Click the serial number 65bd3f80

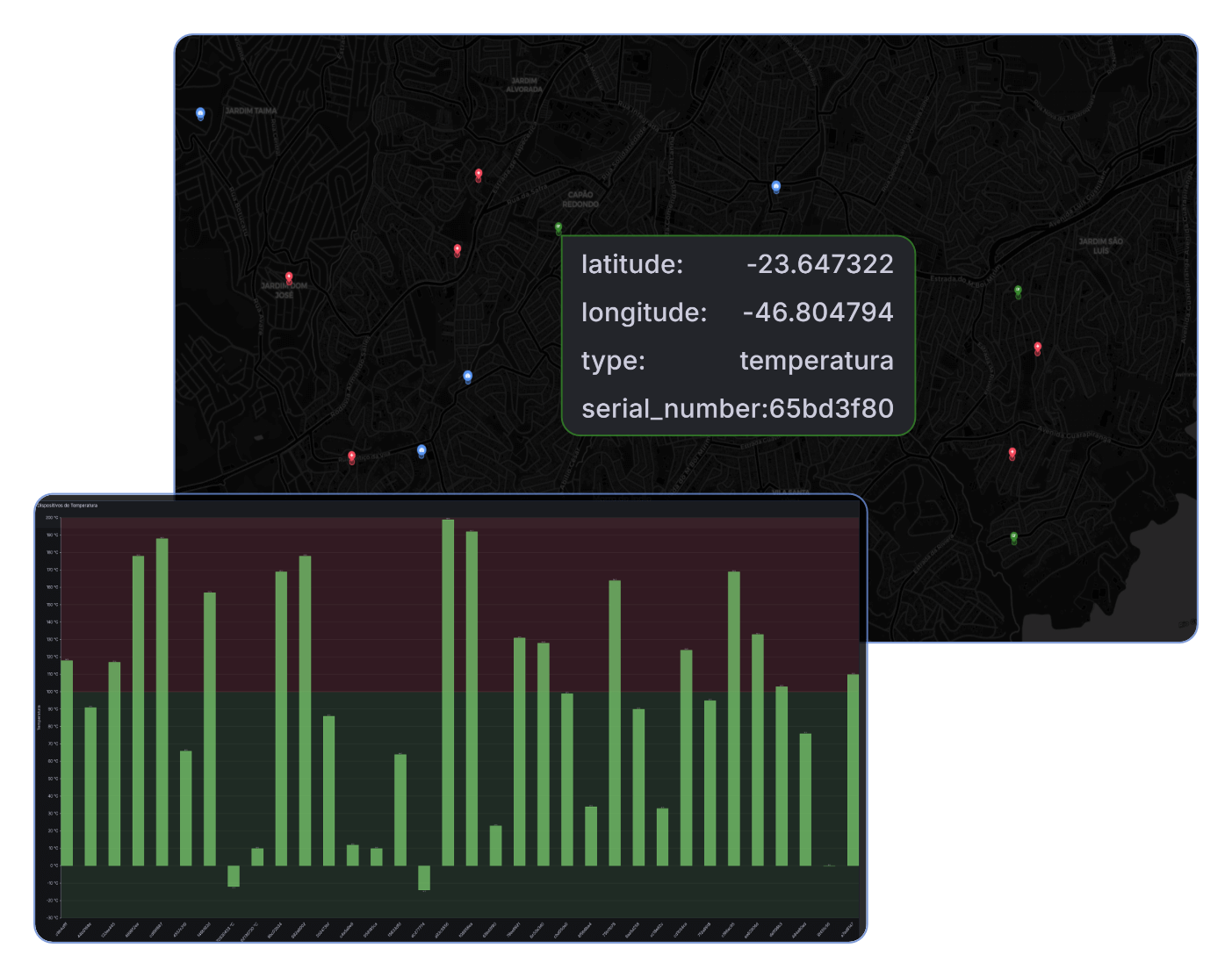832,408
